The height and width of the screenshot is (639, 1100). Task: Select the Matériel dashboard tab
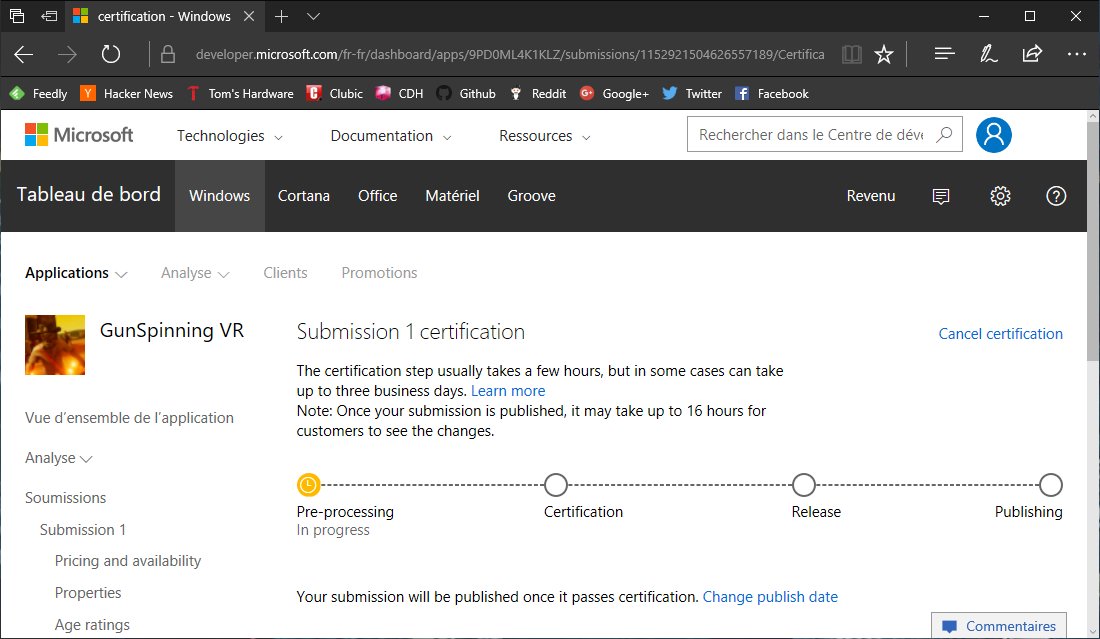(x=452, y=196)
